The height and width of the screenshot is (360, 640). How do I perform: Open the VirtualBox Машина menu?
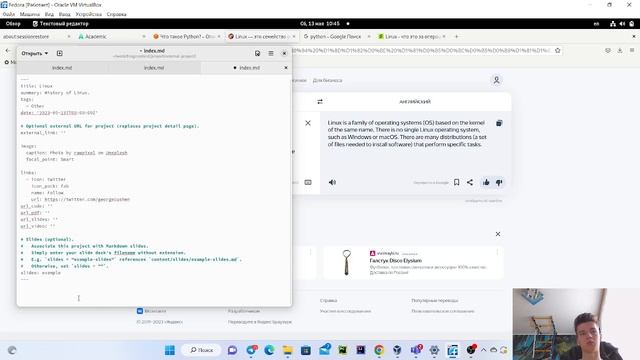click(30, 14)
